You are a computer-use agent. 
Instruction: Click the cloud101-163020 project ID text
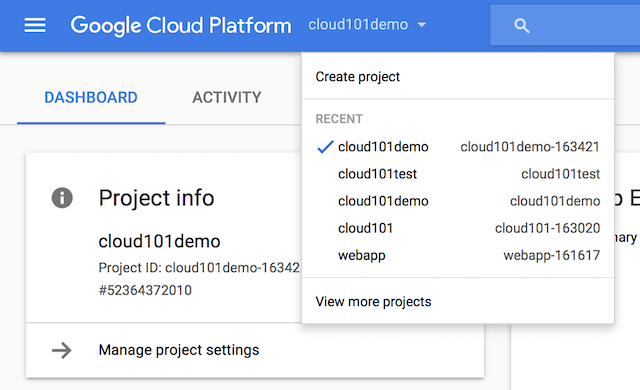pos(547,228)
